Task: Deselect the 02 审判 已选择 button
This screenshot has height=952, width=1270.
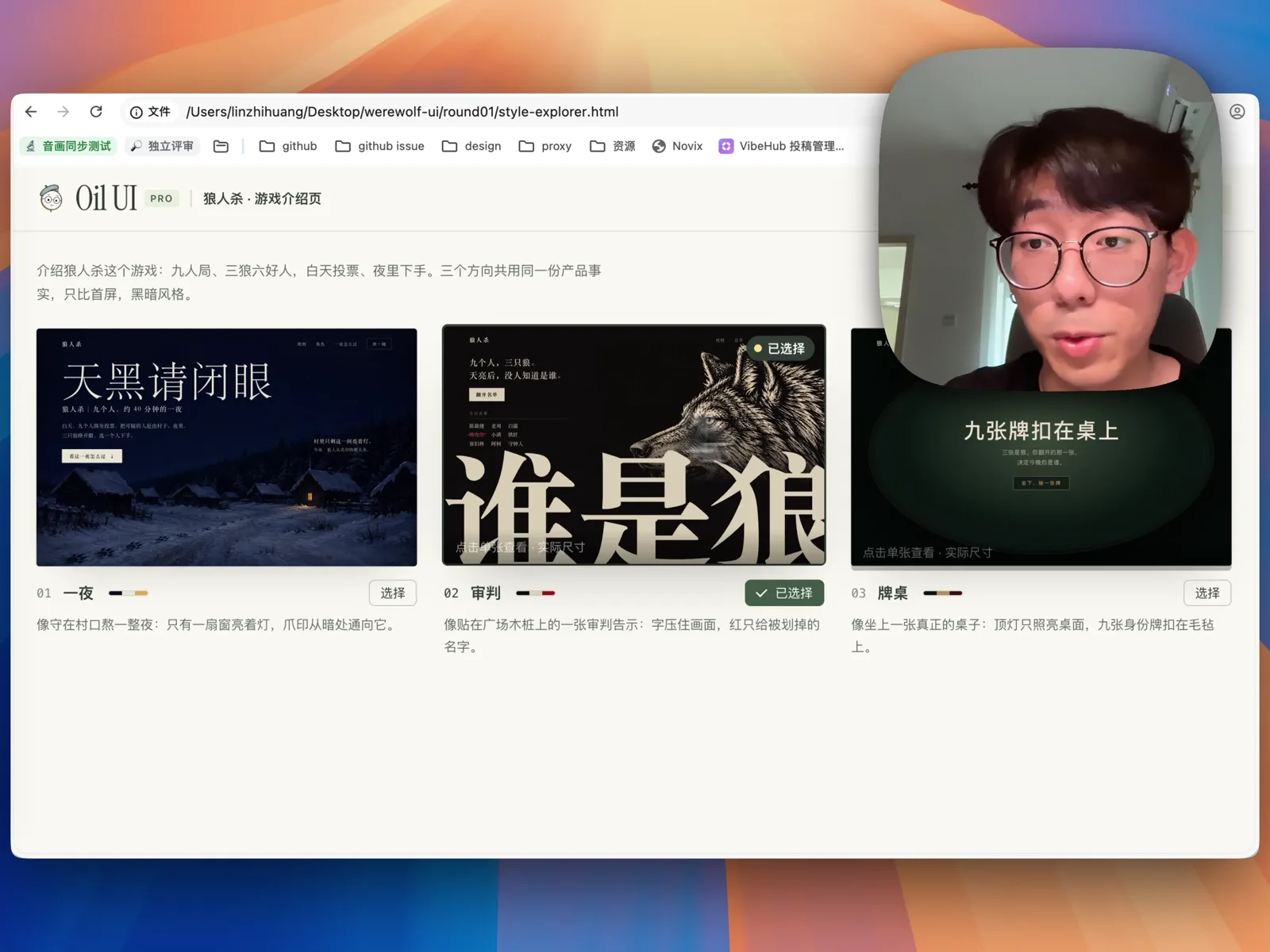Action: (784, 593)
